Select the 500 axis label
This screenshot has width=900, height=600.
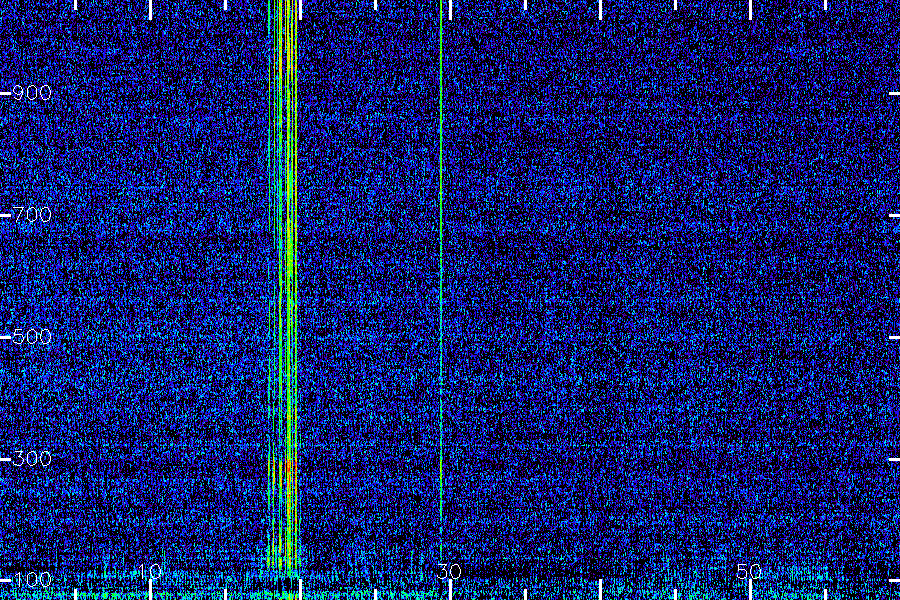pyautogui.click(x=32, y=336)
